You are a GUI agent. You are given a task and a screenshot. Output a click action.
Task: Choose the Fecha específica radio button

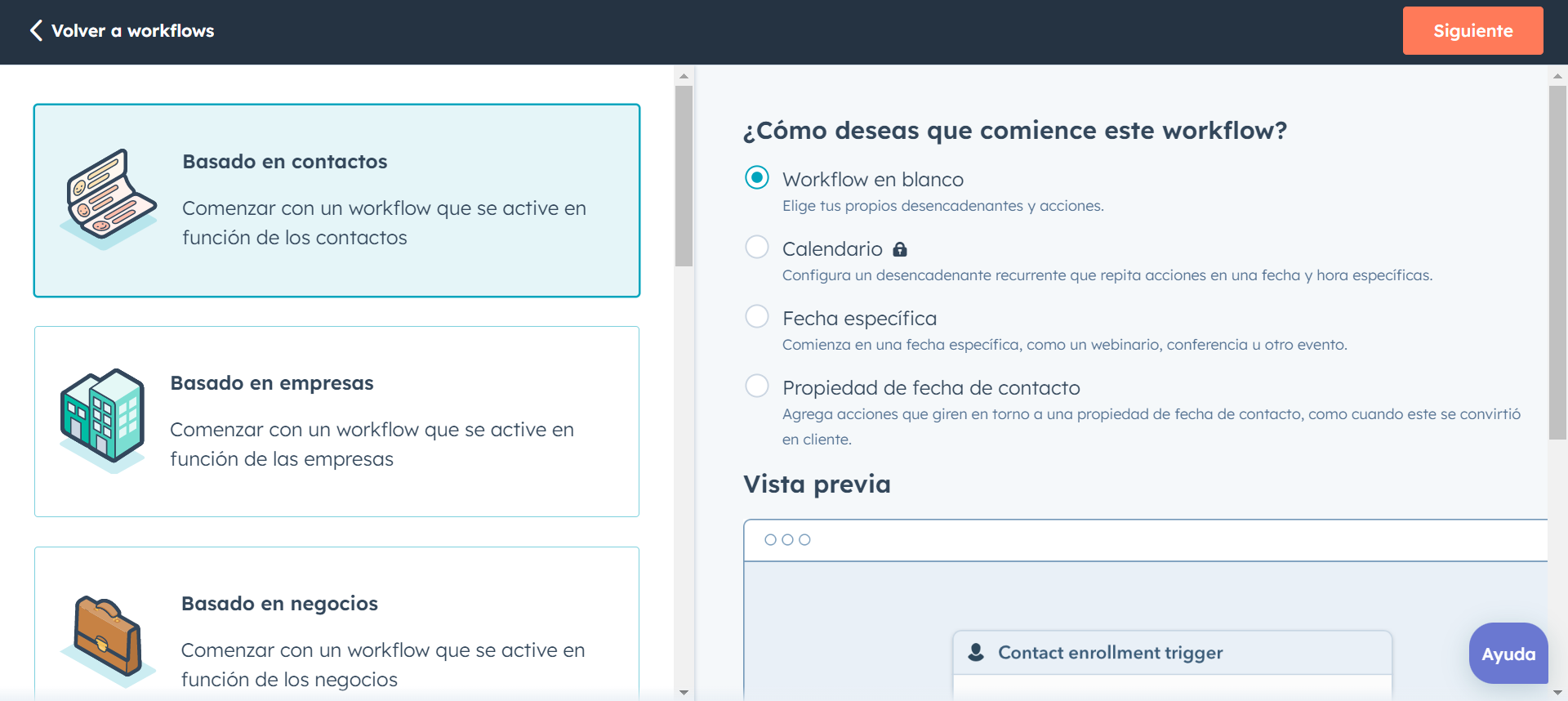(757, 317)
